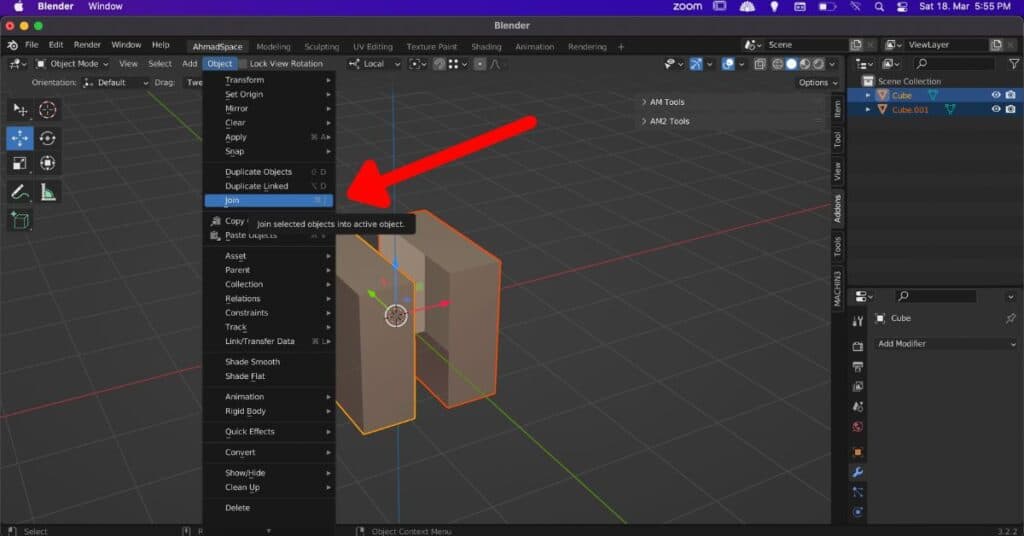The image size is (1024, 536).
Task: Select the 3D Cursor tool
Action: tap(47, 110)
